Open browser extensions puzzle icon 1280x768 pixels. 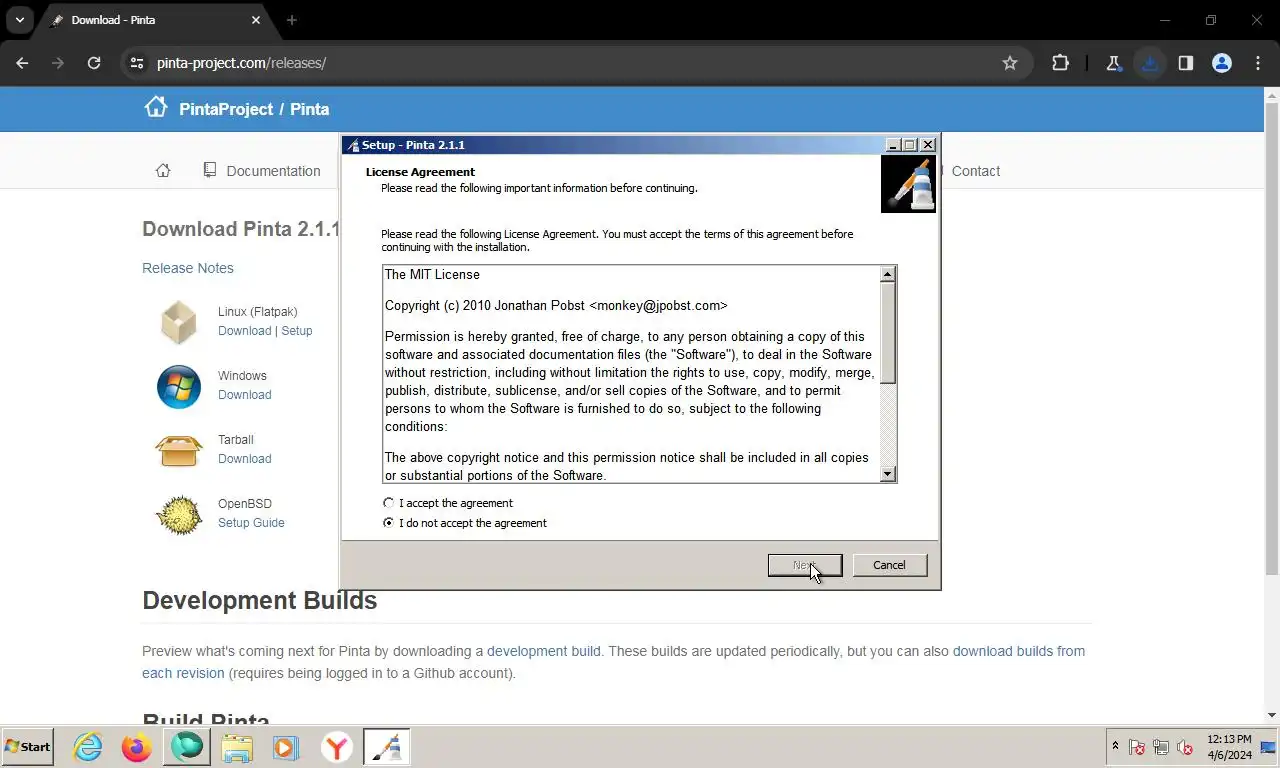[1061, 63]
